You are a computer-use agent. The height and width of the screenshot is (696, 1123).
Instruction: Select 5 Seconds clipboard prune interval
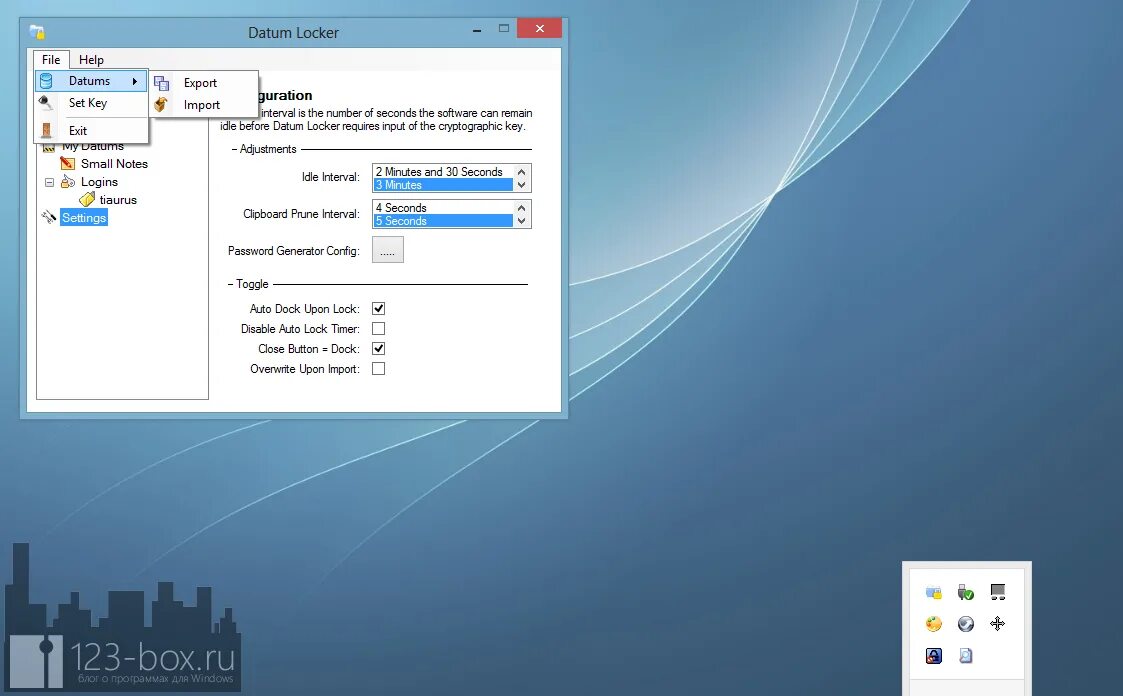coord(443,221)
